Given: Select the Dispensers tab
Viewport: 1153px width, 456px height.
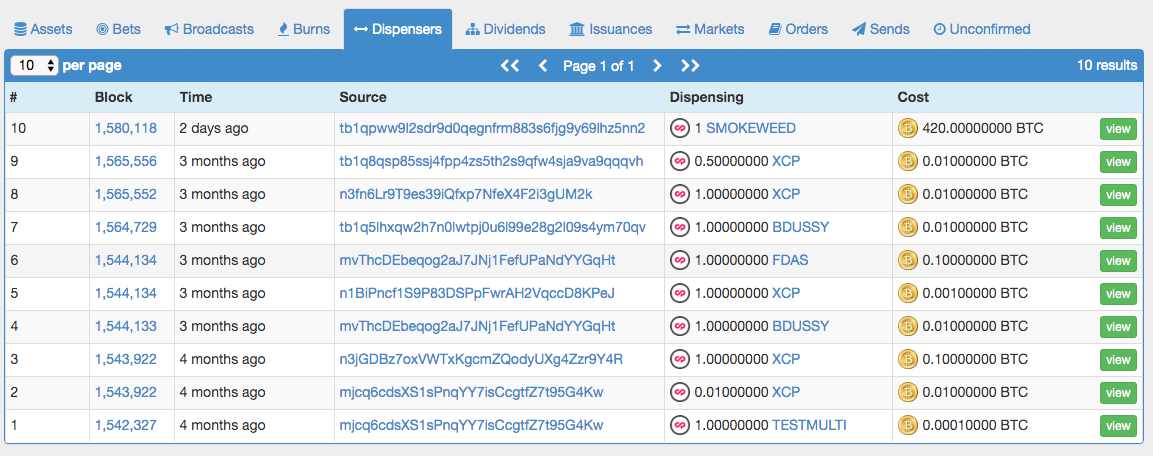Looking at the screenshot, I should [398, 29].
